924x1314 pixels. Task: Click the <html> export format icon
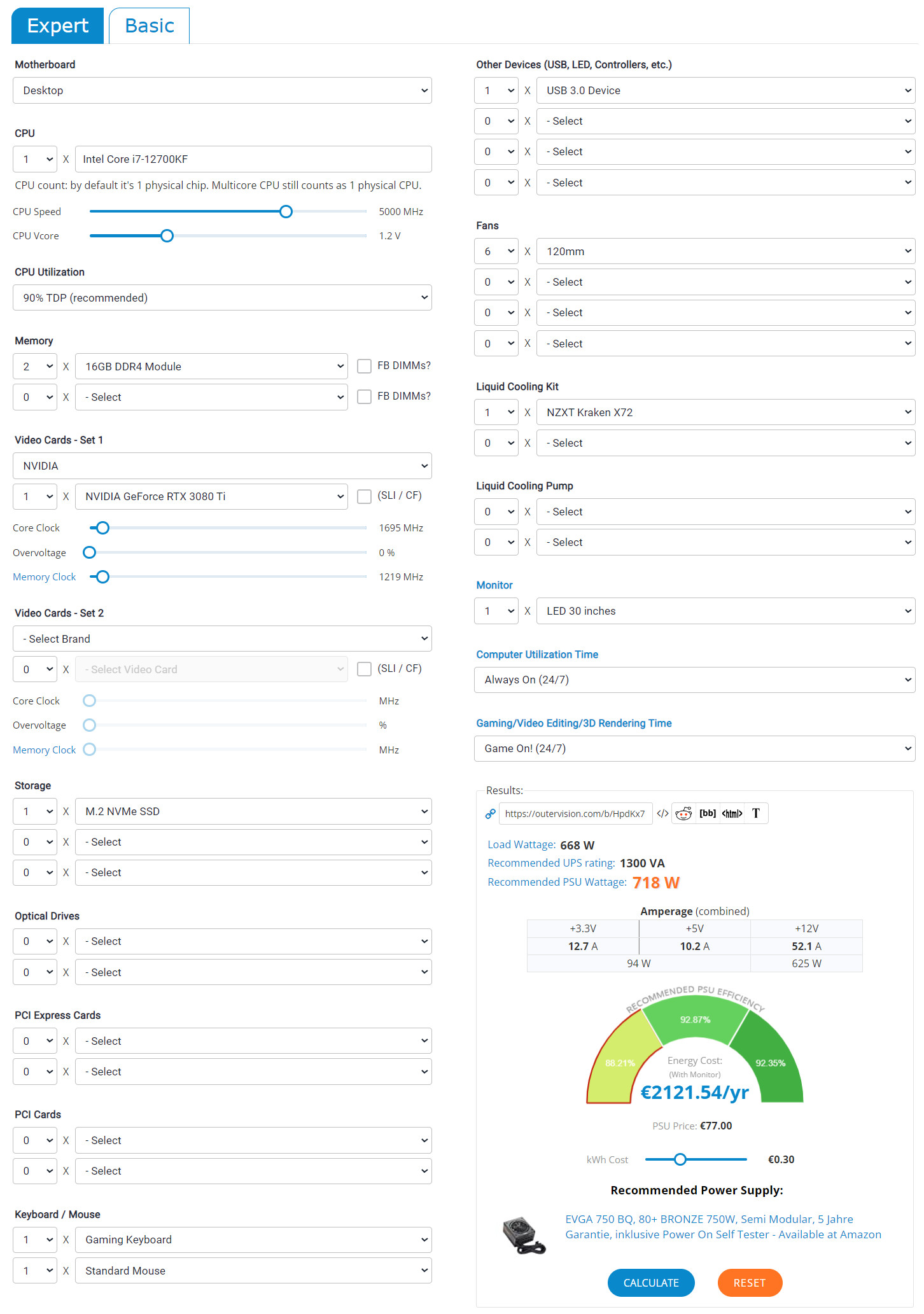tap(732, 813)
